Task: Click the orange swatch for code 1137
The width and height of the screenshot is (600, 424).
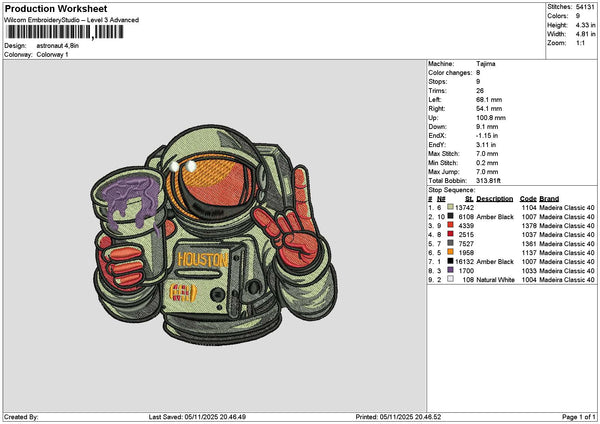Action: (450, 252)
